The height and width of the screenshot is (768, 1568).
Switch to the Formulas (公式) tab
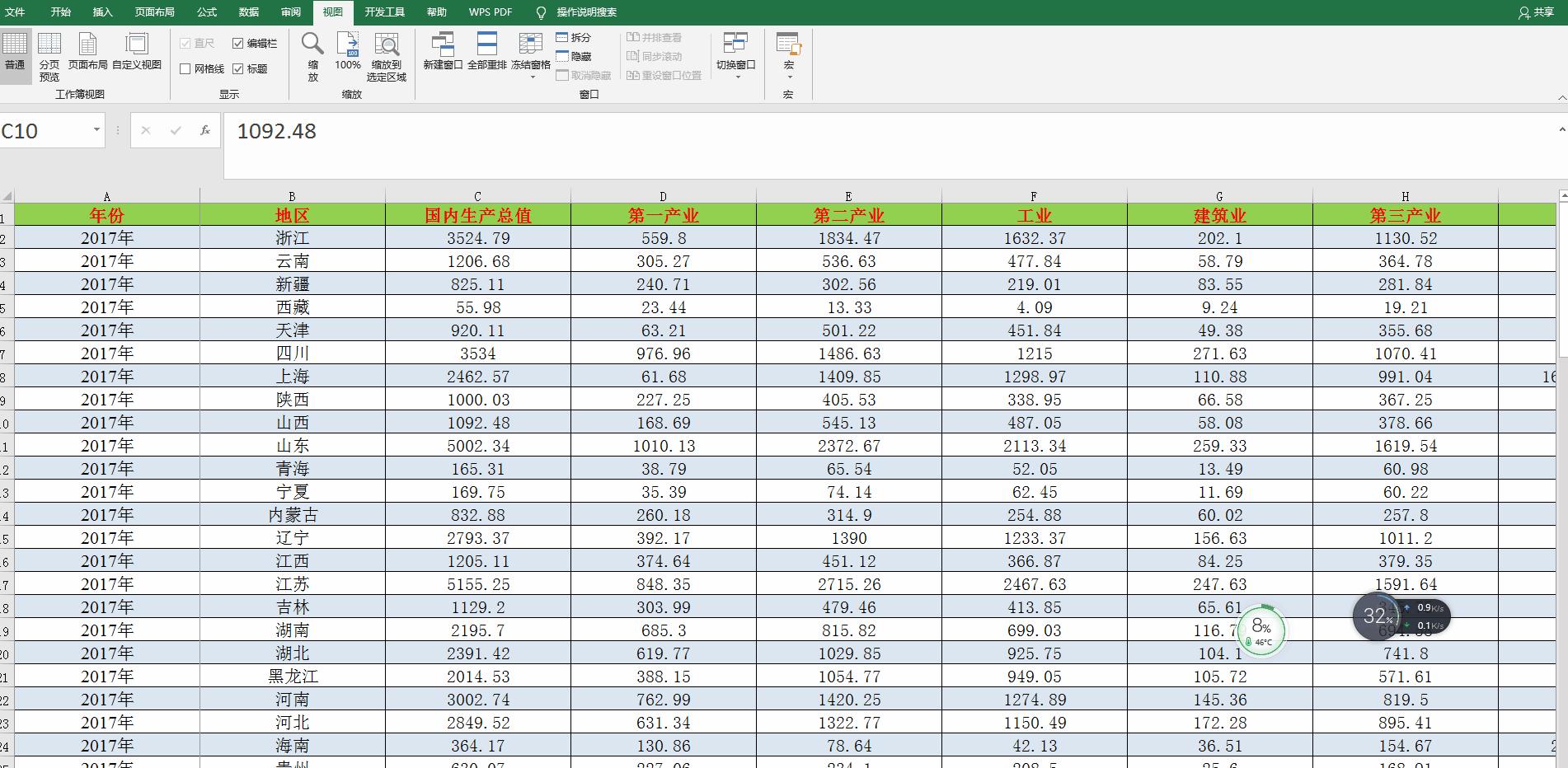click(207, 12)
